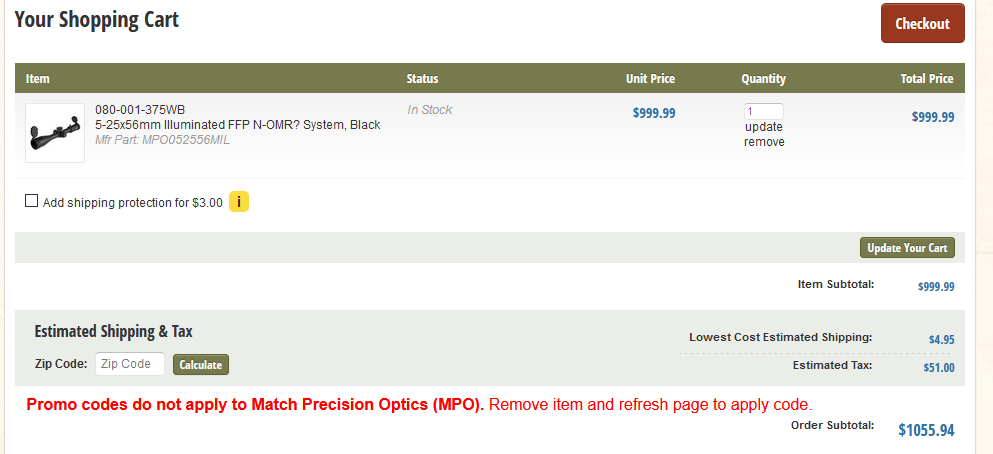Click the quantity input box
This screenshot has width=993, height=454.
pos(764,111)
